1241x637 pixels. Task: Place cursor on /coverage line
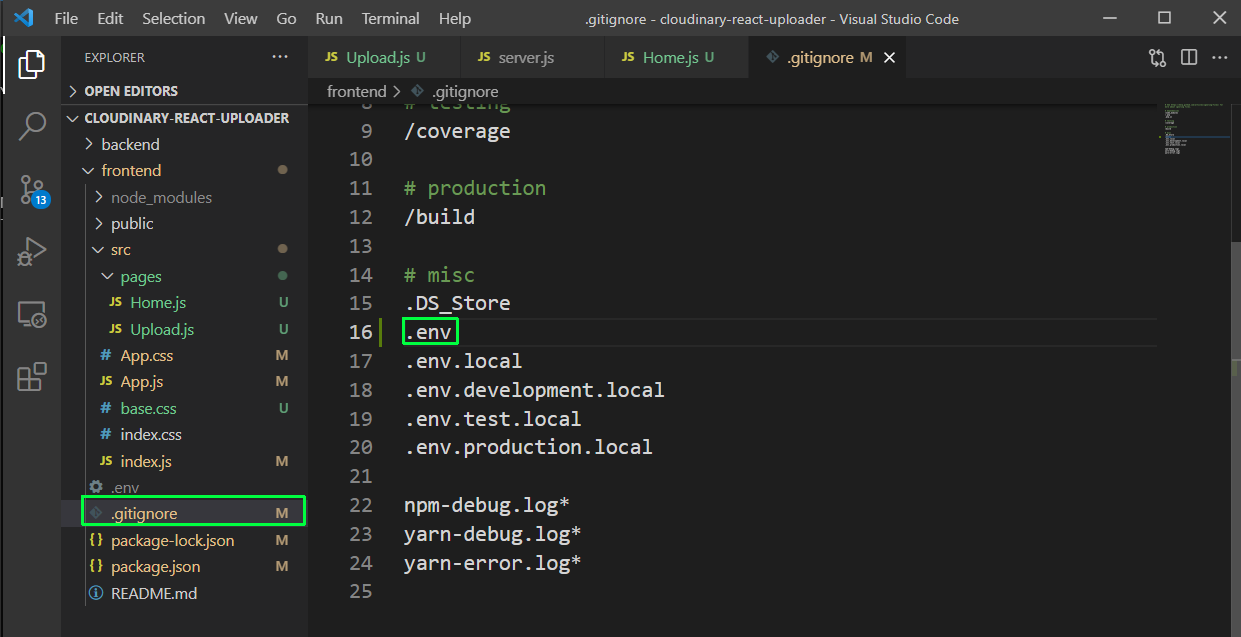[457, 131]
